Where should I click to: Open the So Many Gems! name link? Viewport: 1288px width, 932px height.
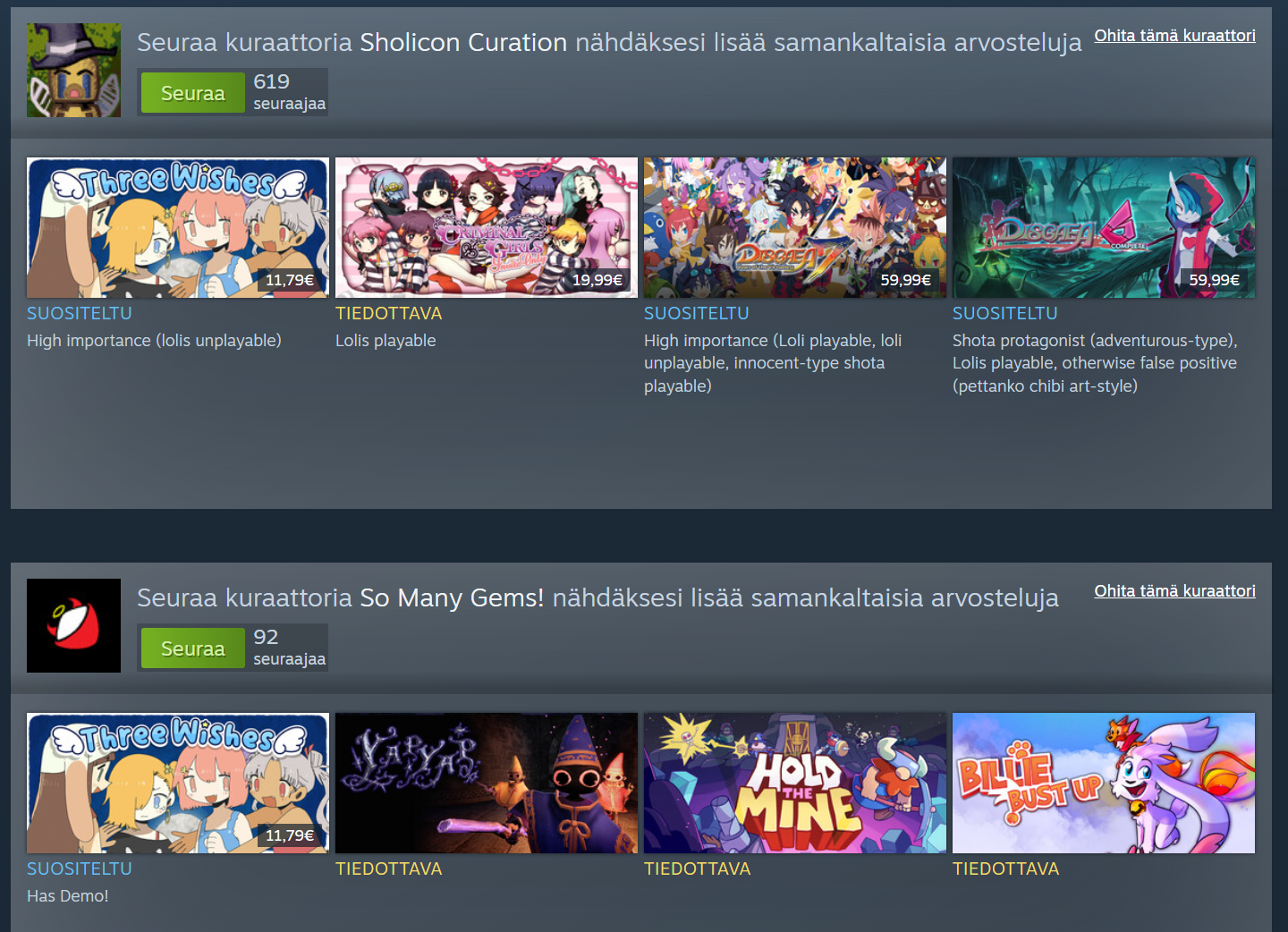(452, 597)
